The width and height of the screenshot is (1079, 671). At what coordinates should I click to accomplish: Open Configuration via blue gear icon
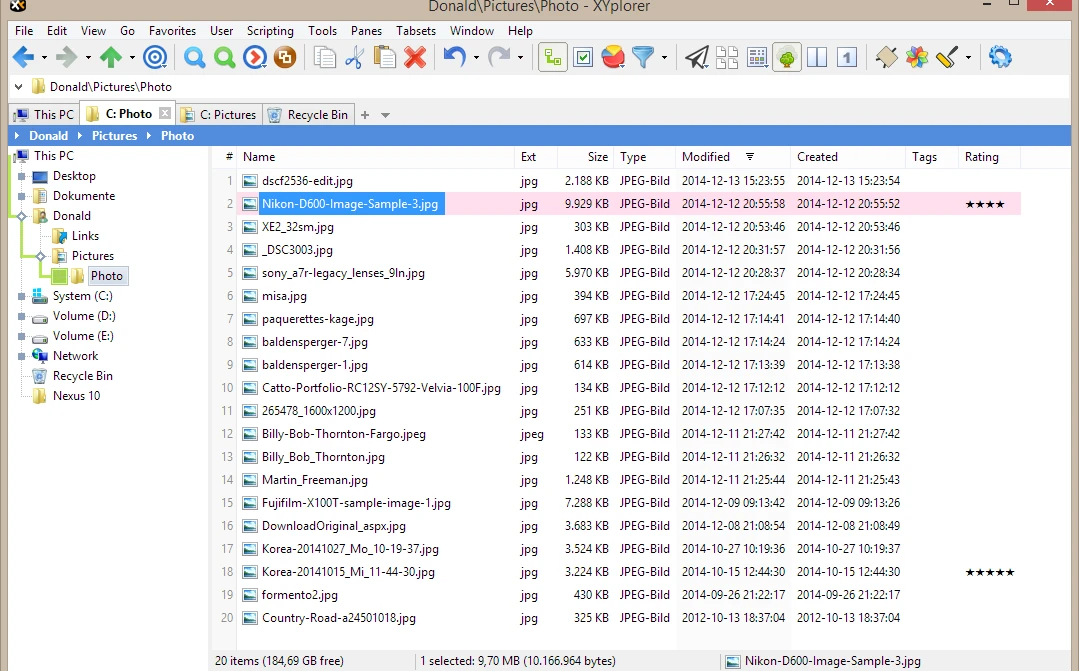click(999, 57)
